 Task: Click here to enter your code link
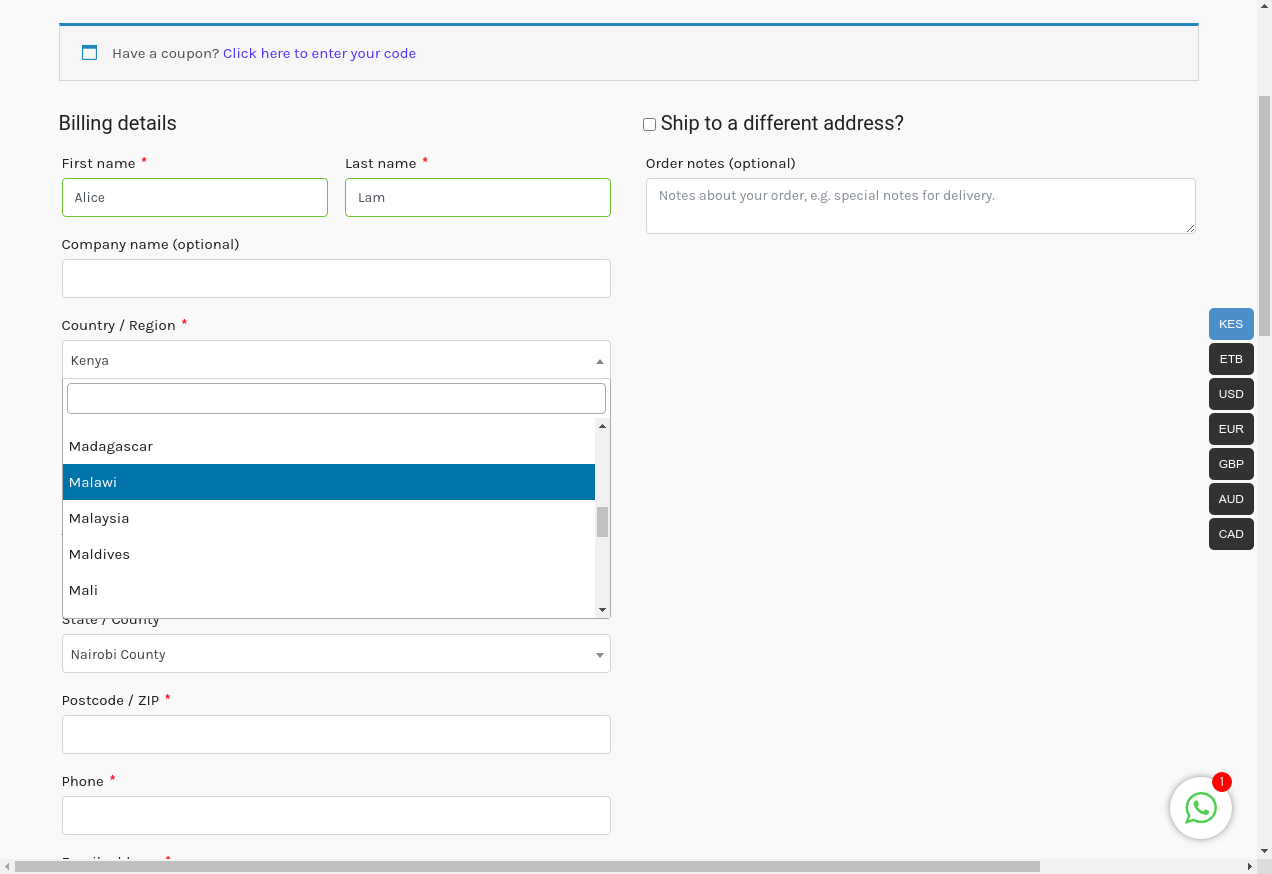319,53
